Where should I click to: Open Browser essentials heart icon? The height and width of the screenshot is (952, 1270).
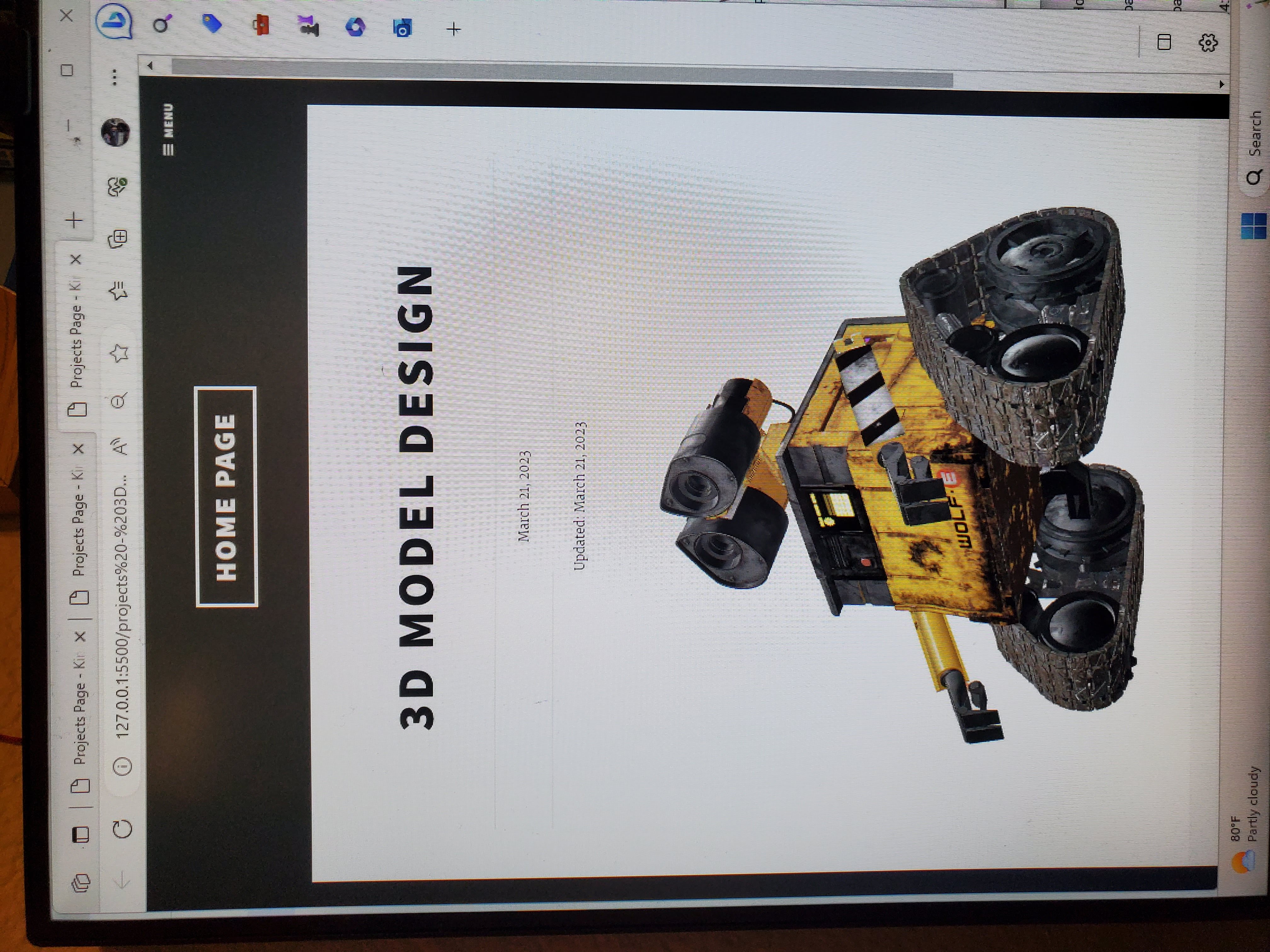[x=117, y=186]
